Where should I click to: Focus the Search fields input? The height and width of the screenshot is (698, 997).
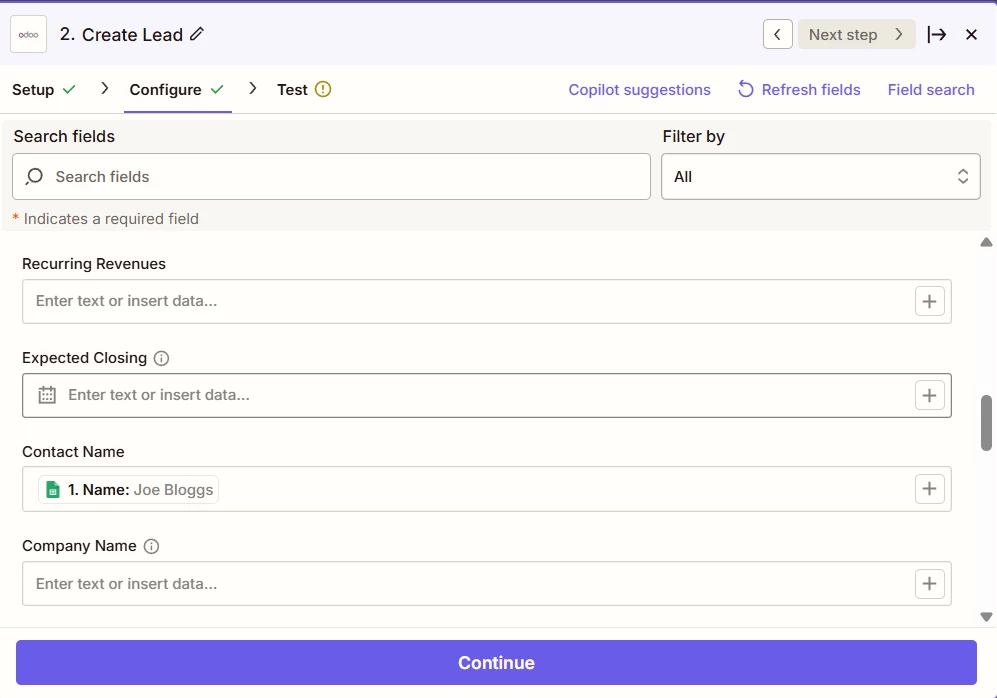(331, 177)
